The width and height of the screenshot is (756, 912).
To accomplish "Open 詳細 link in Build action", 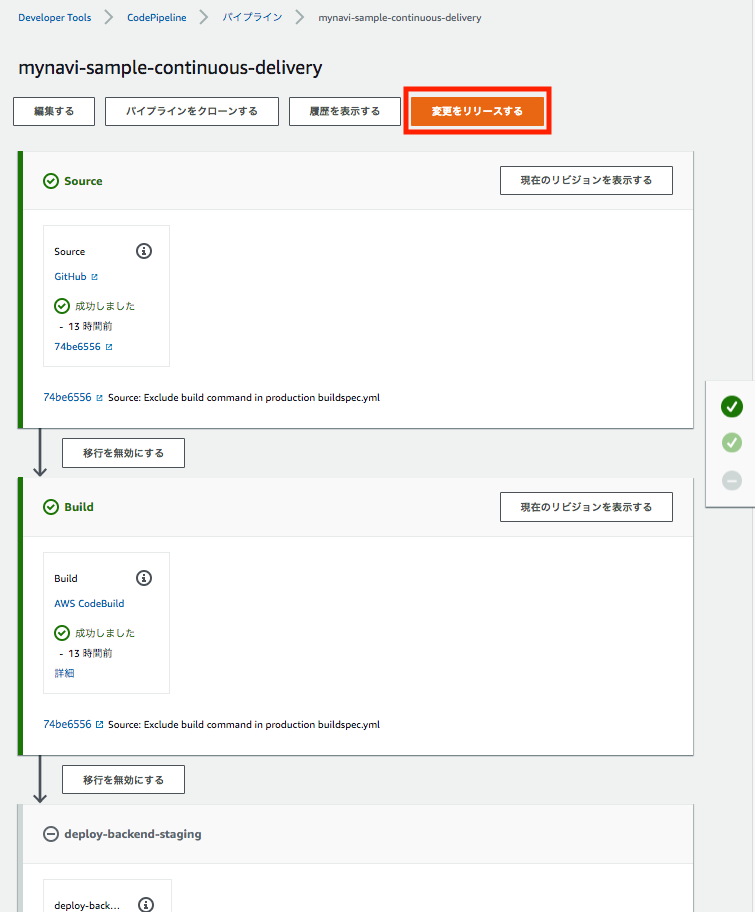I will coord(64,674).
